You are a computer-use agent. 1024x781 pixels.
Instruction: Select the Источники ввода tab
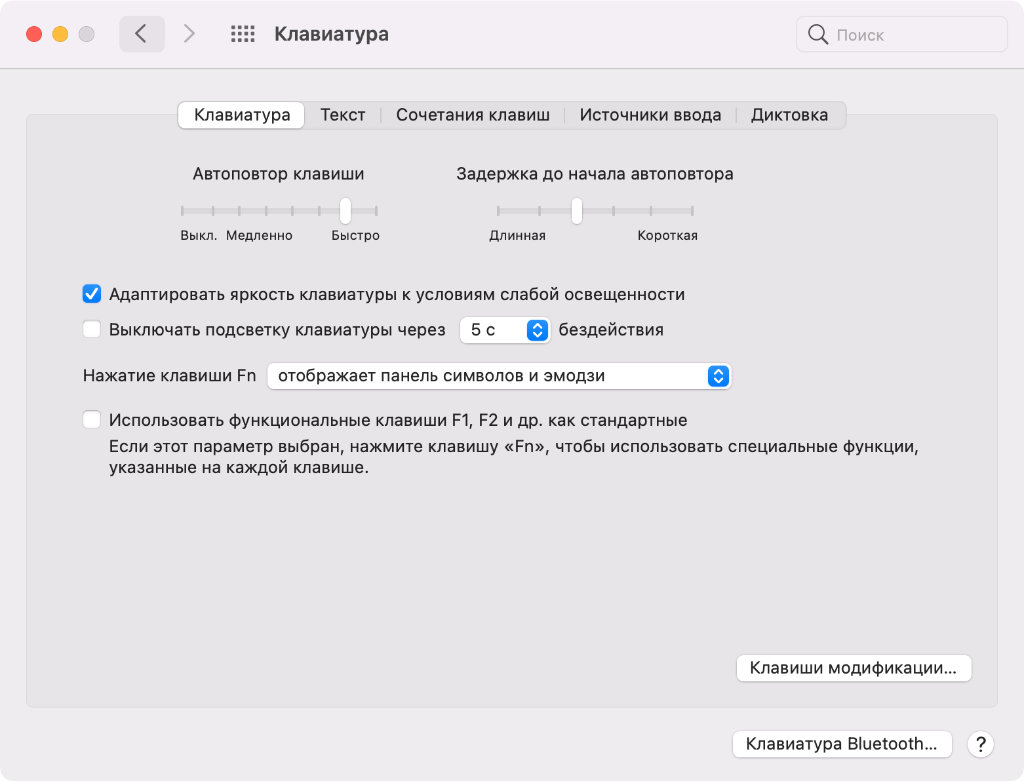click(650, 115)
